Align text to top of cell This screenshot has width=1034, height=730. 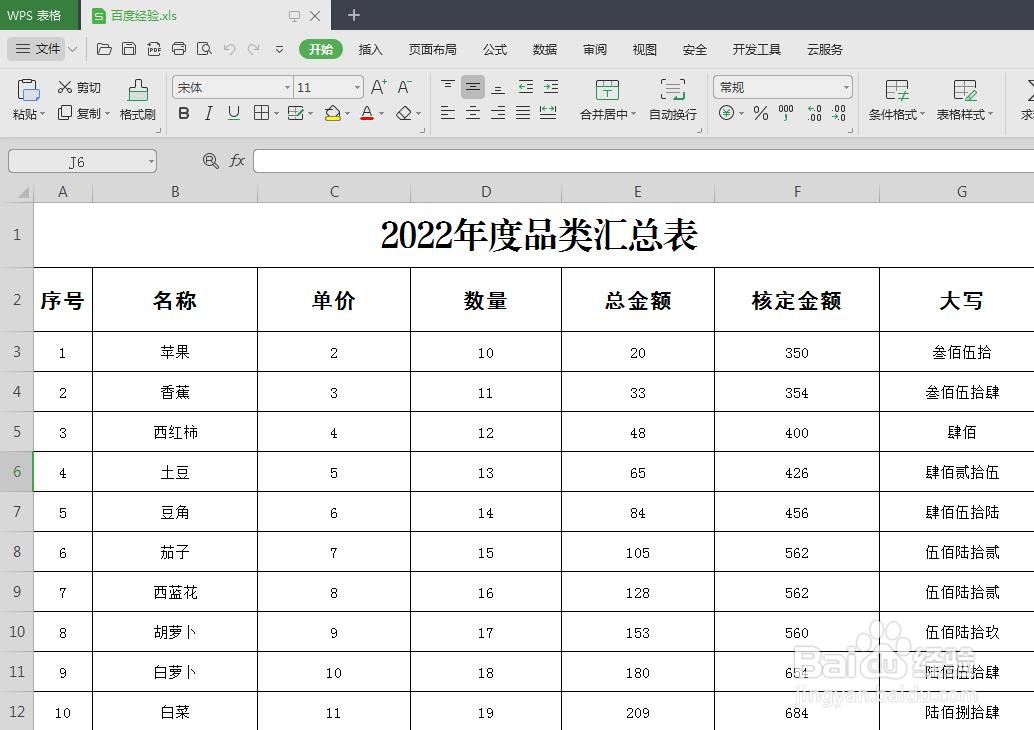coord(448,86)
